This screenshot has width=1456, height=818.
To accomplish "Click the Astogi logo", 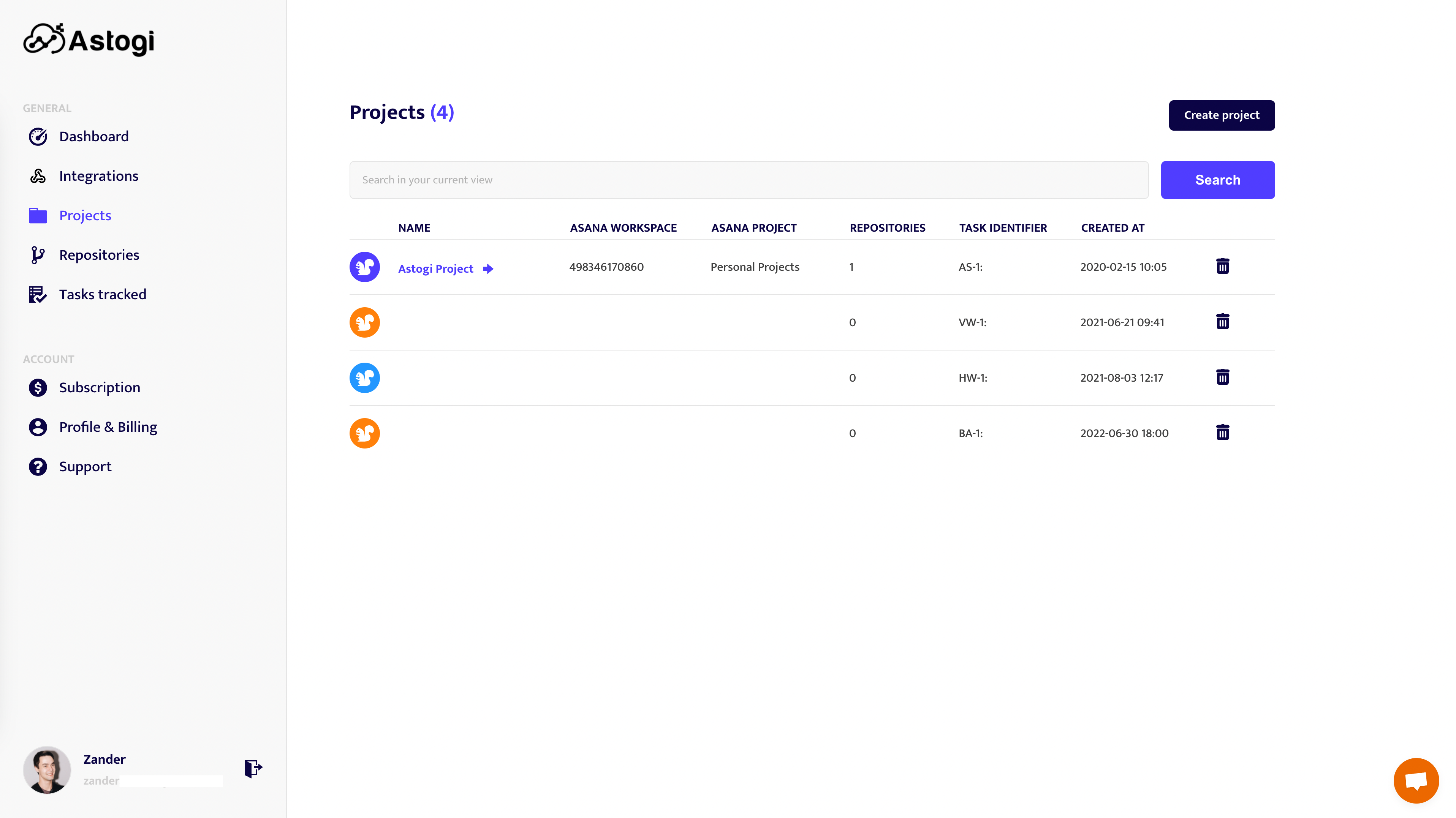I will 89,39.
